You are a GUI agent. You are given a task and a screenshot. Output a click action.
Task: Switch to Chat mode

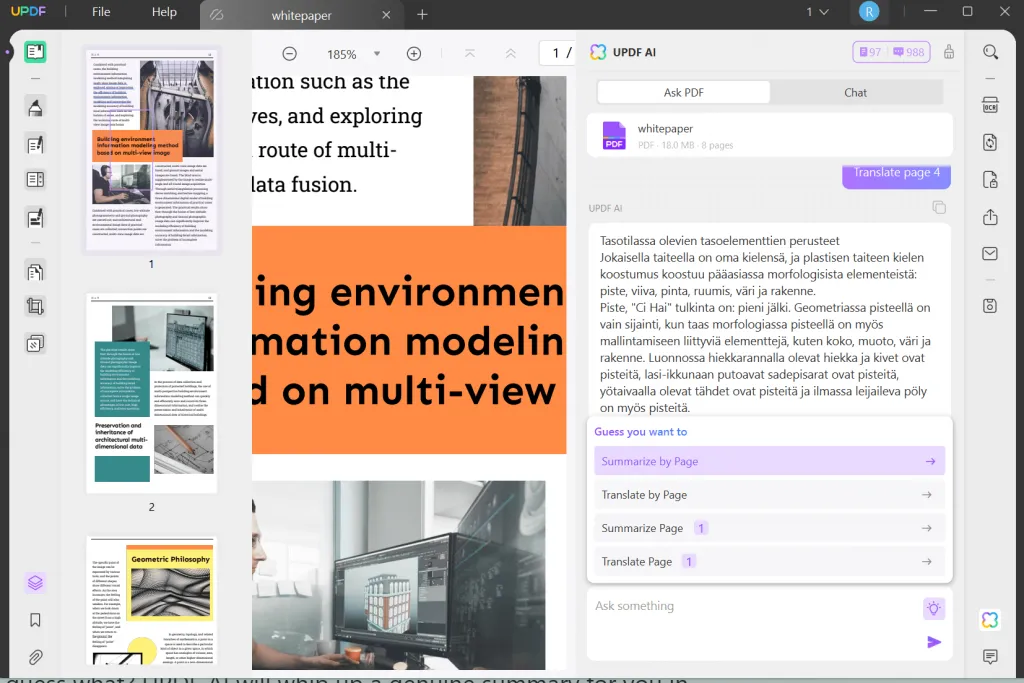pyautogui.click(x=856, y=92)
